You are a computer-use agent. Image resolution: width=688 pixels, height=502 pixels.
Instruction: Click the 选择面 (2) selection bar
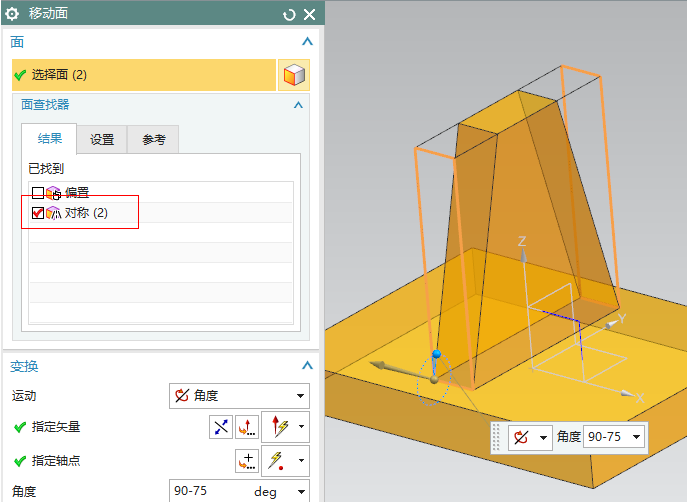(x=143, y=75)
